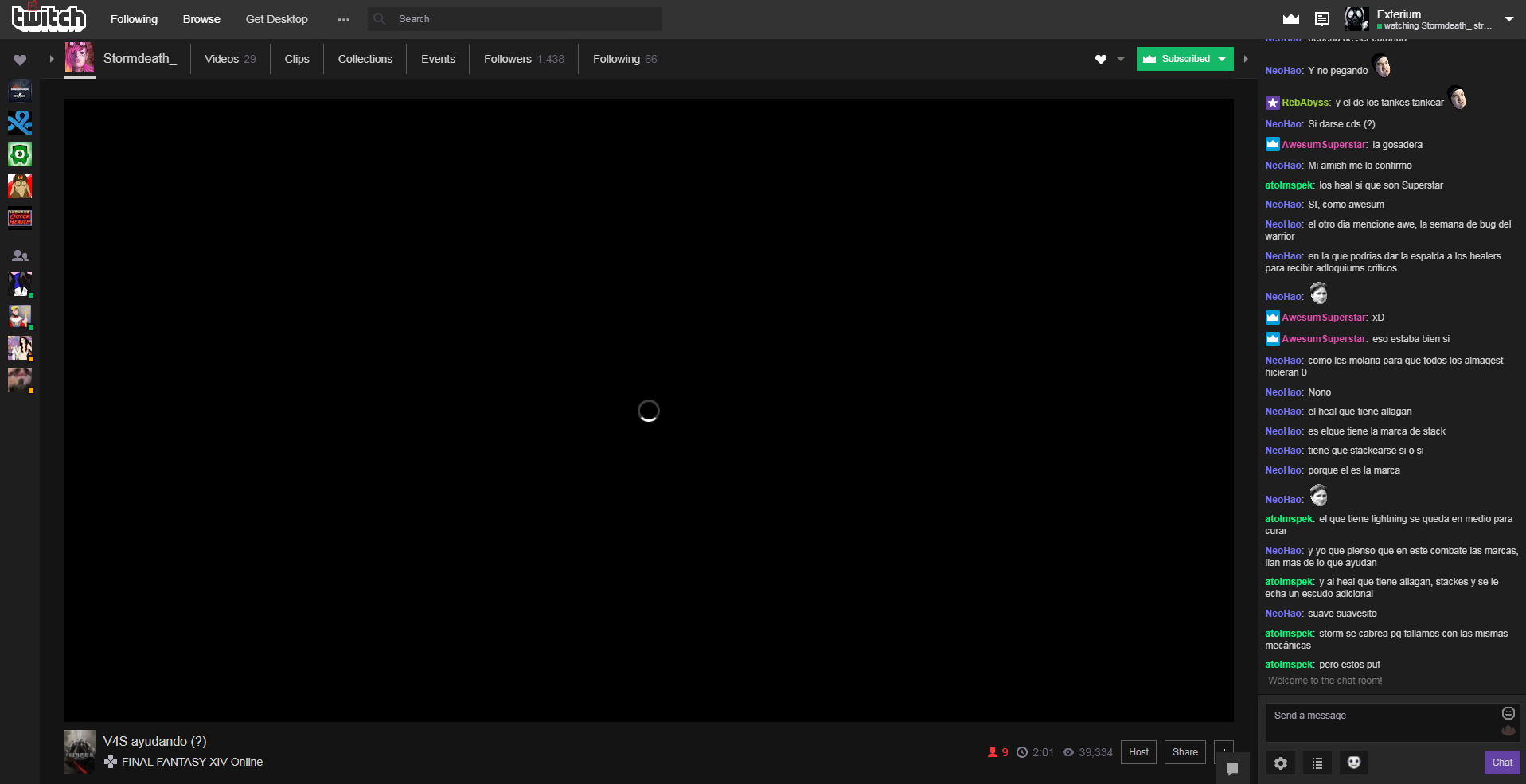Toggle follow with the heart icon

(x=1101, y=59)
